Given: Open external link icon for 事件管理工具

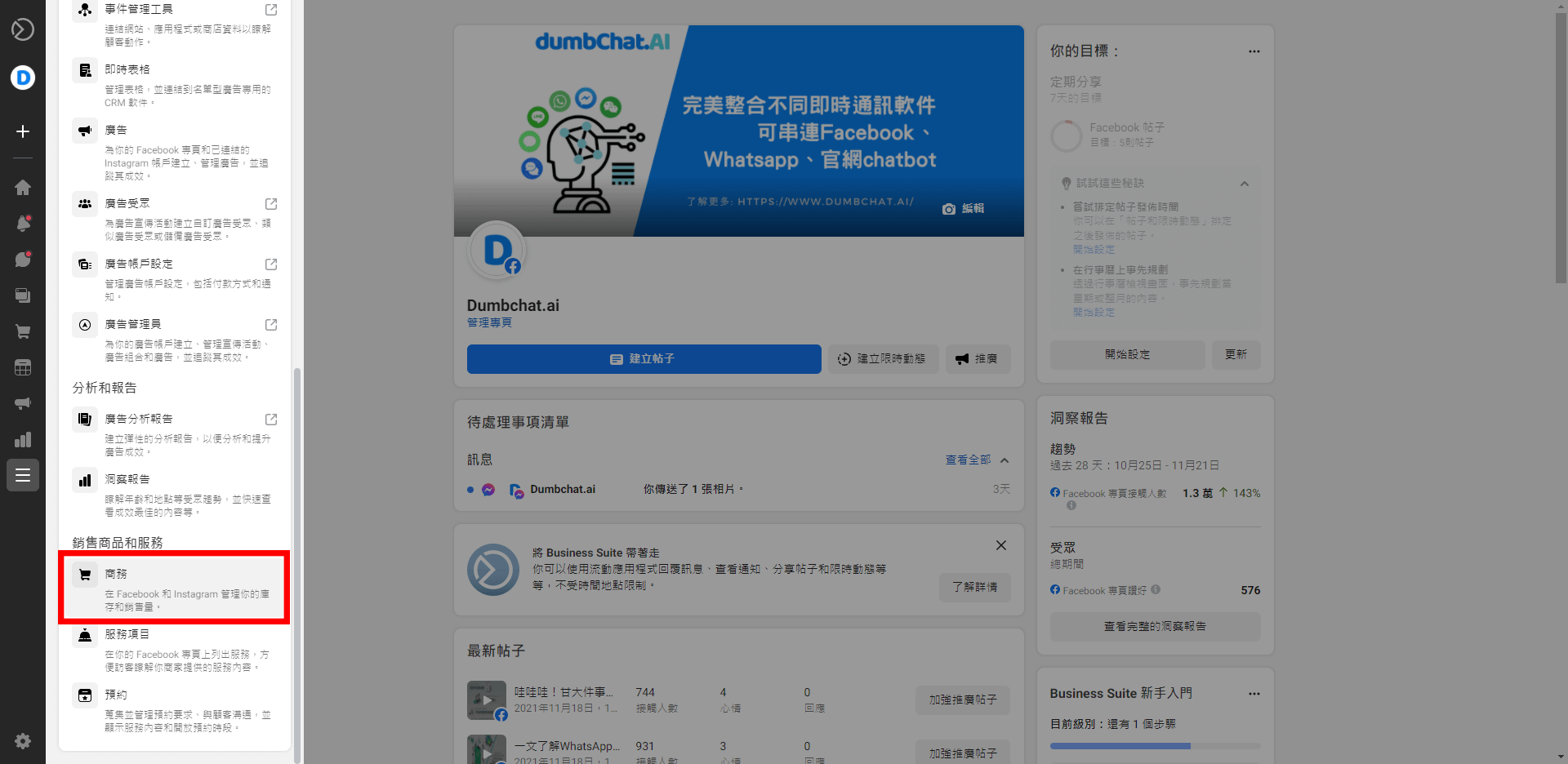Looking at the screenshot, I should coord(271,10).
